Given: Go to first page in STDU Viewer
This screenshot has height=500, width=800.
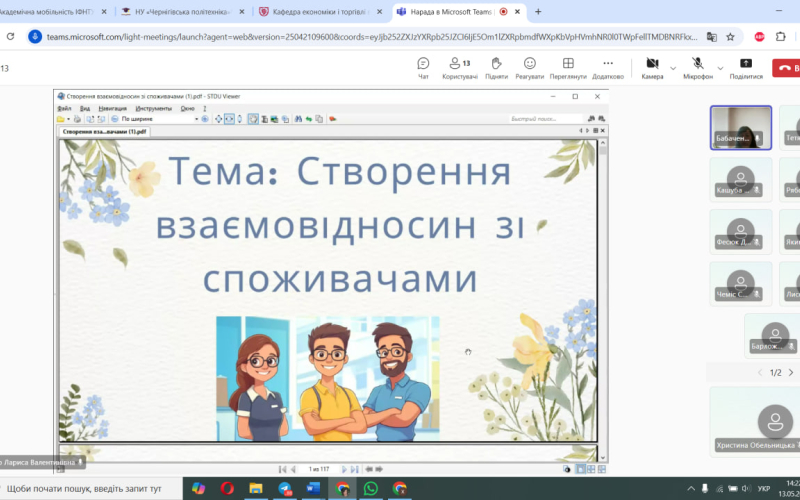Looking at the screenshot, I should click(282, 469).
